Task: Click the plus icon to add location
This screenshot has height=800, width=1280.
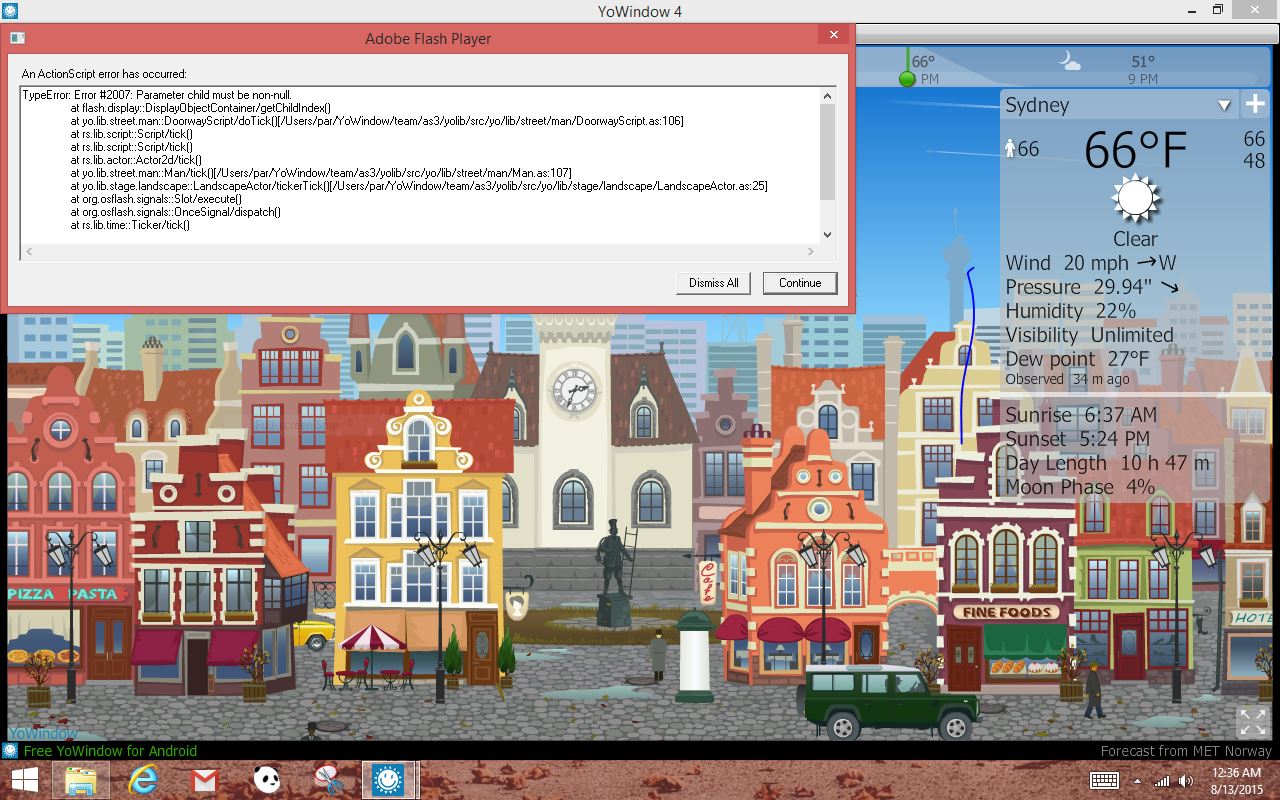Action: [x=1255, y=104]
